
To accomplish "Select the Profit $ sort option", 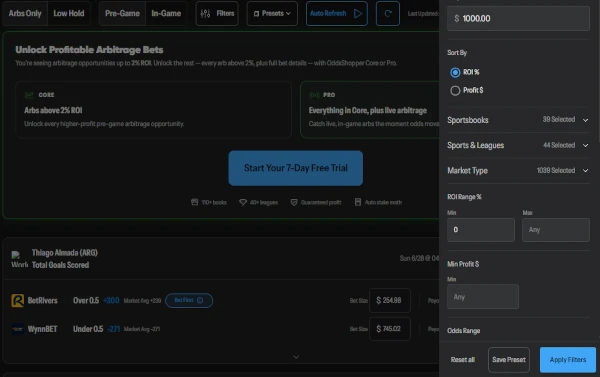I will click(455, 90).
